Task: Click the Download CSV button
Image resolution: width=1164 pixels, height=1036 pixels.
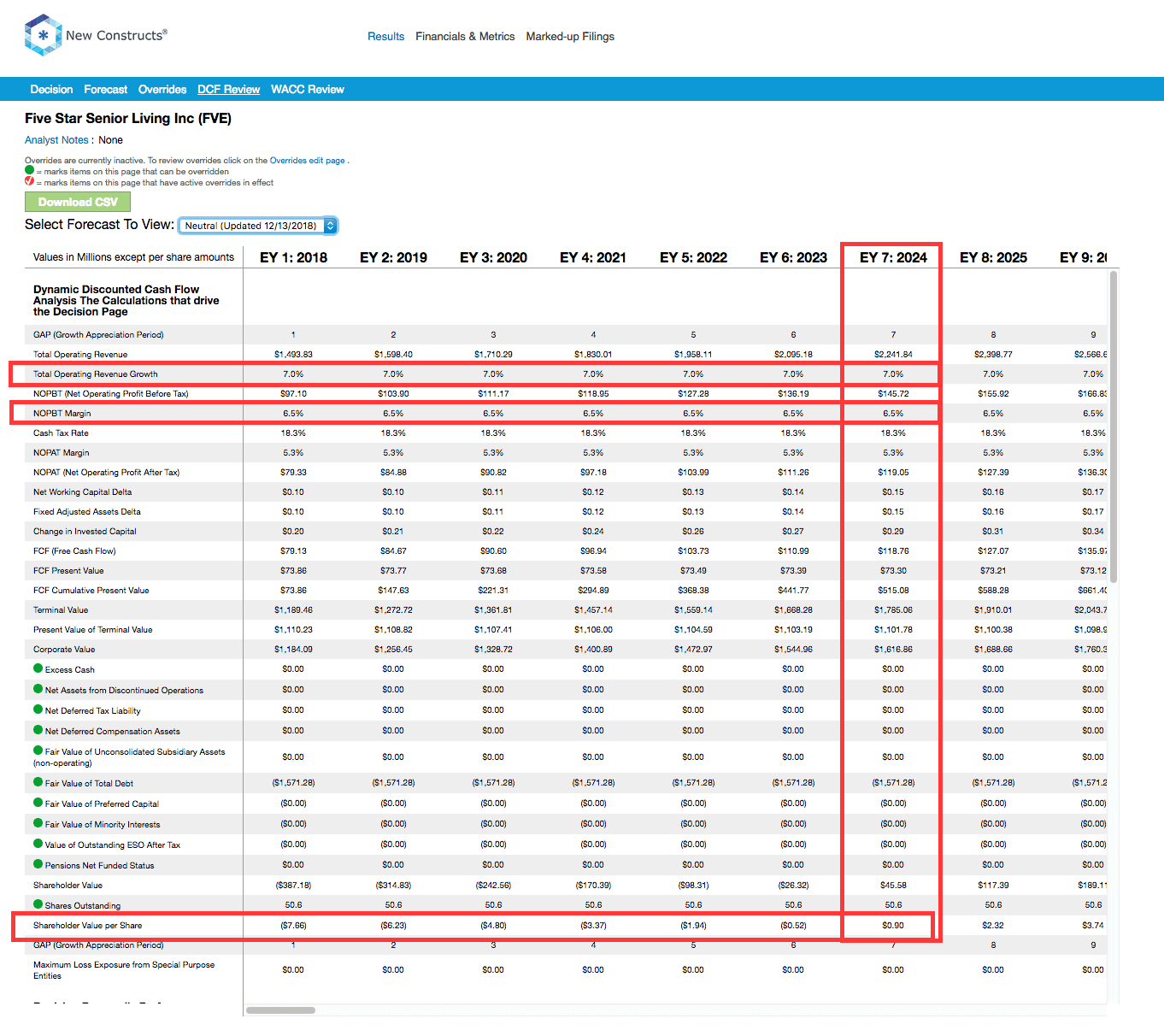Action: coord(78,202)
